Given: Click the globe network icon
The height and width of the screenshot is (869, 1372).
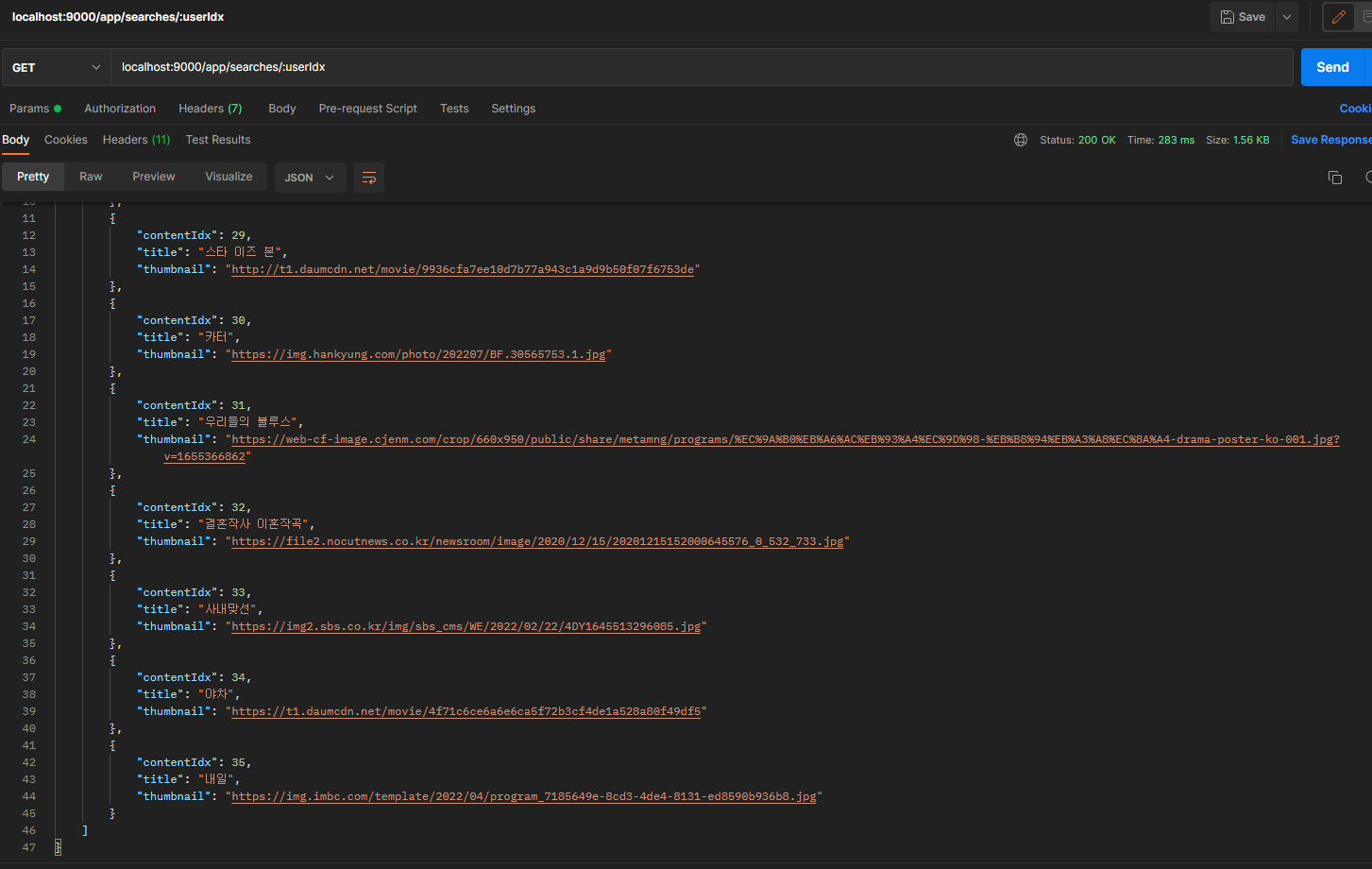Looking at the screenshot, I should coord(1021,140).
